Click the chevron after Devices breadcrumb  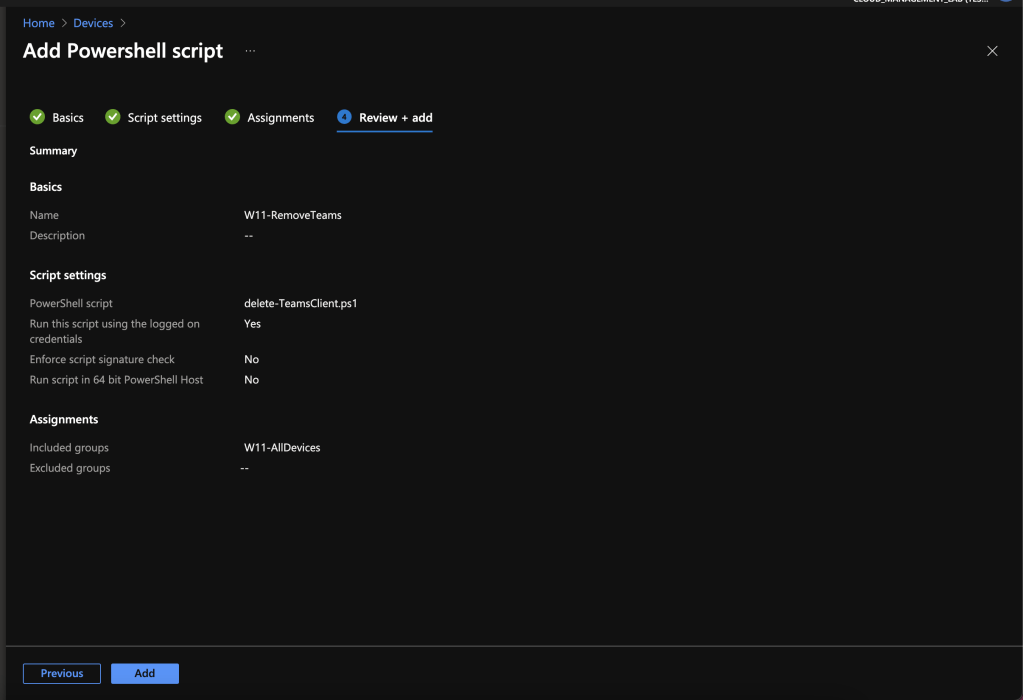coord(123,23)
